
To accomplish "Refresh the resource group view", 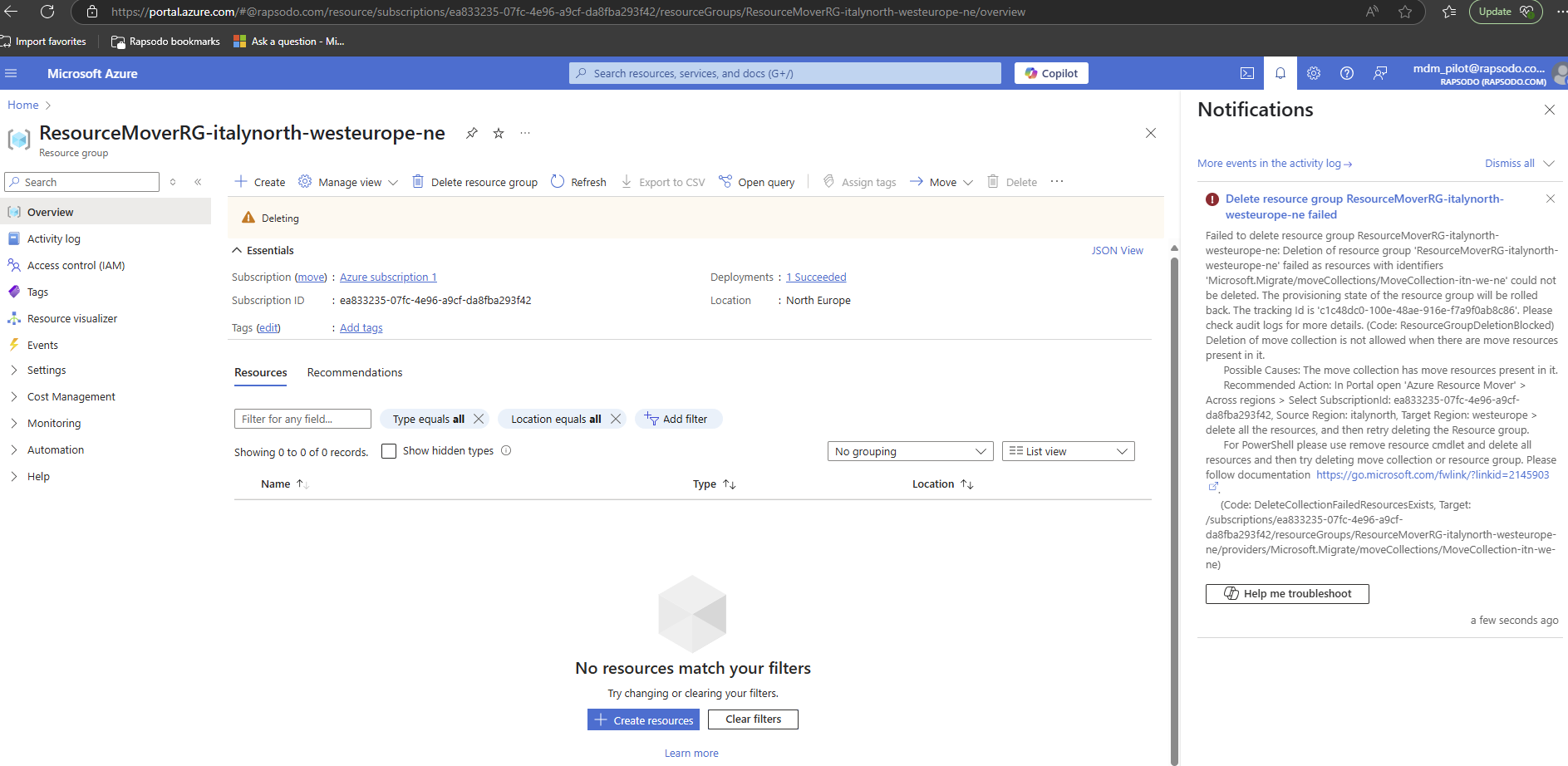I will tap(578, 182).
